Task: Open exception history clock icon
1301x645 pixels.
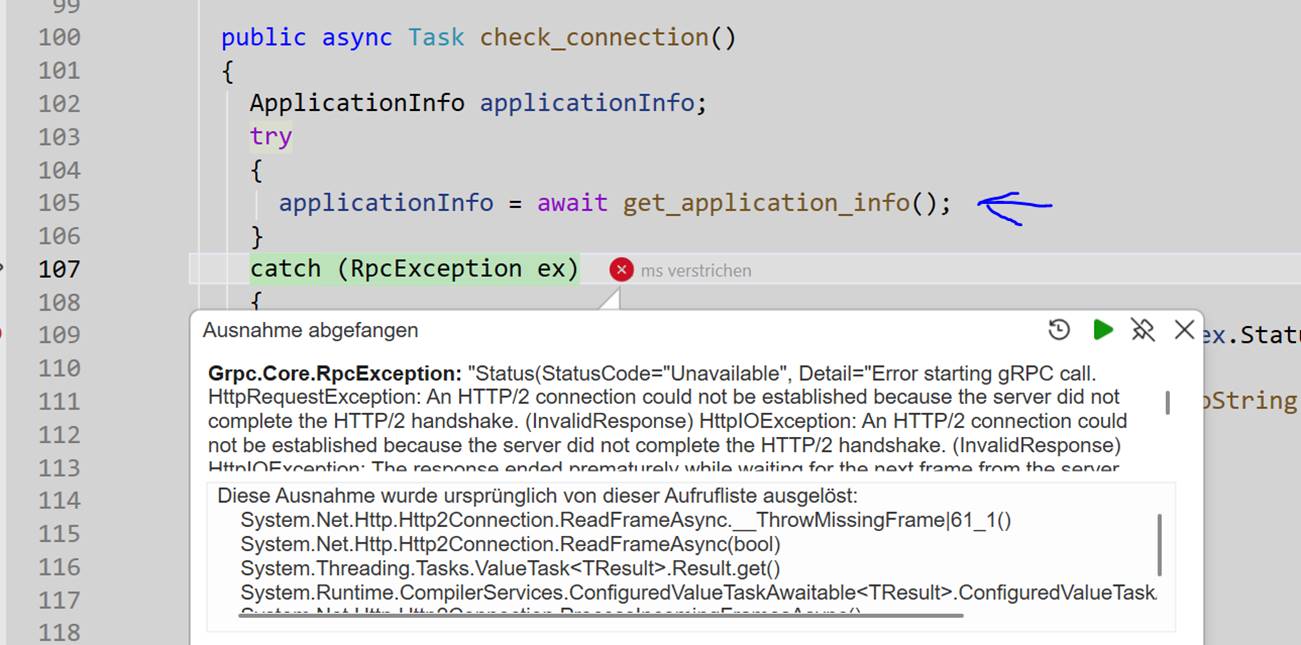Action: [x=1059, y=329]
